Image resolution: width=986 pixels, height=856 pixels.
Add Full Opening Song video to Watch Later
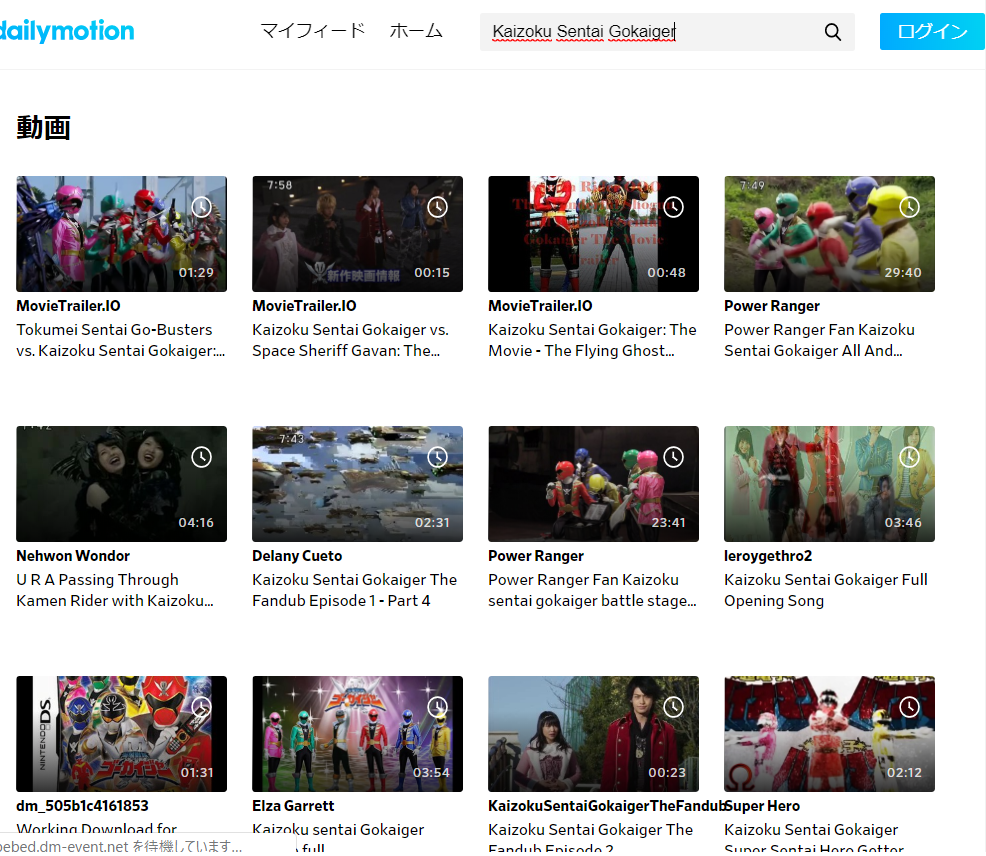909,457
